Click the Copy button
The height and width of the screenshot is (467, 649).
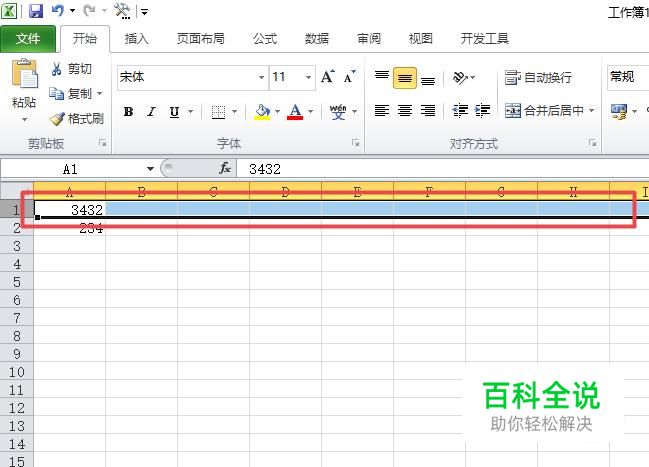coord(70,94)
